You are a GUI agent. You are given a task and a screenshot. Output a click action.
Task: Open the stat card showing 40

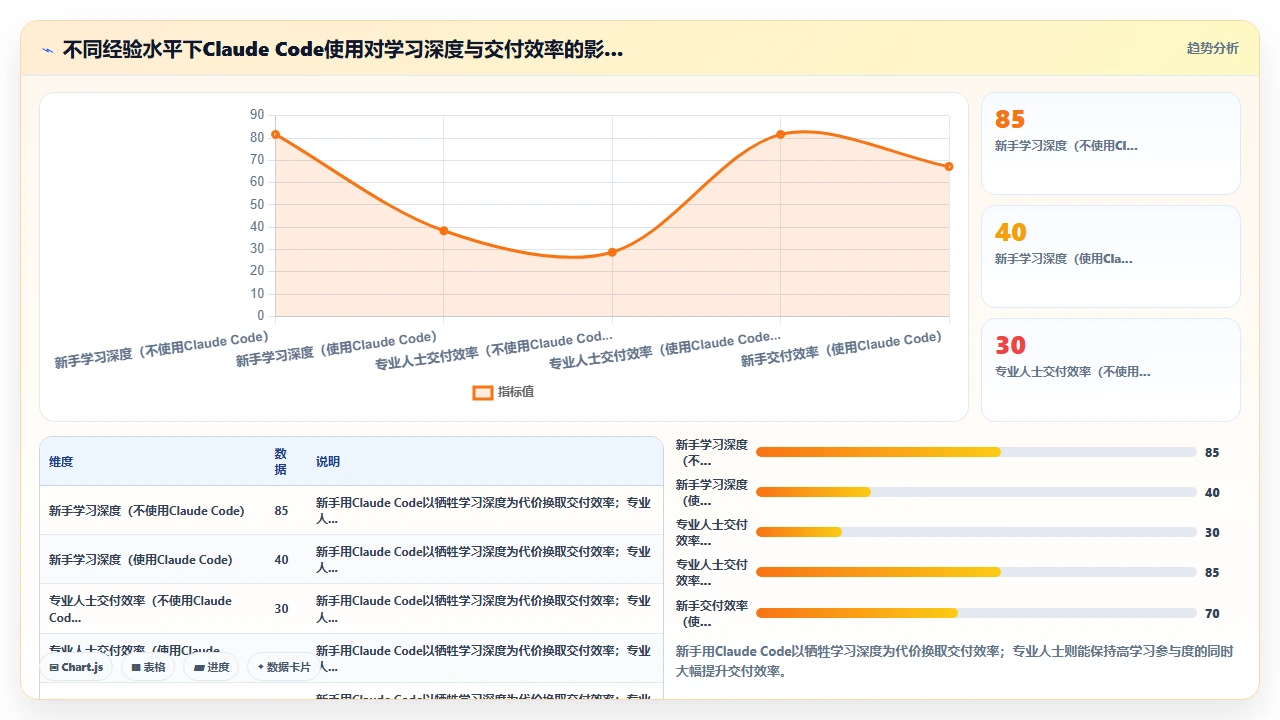pyautogui.click(x=1110, y=256)
